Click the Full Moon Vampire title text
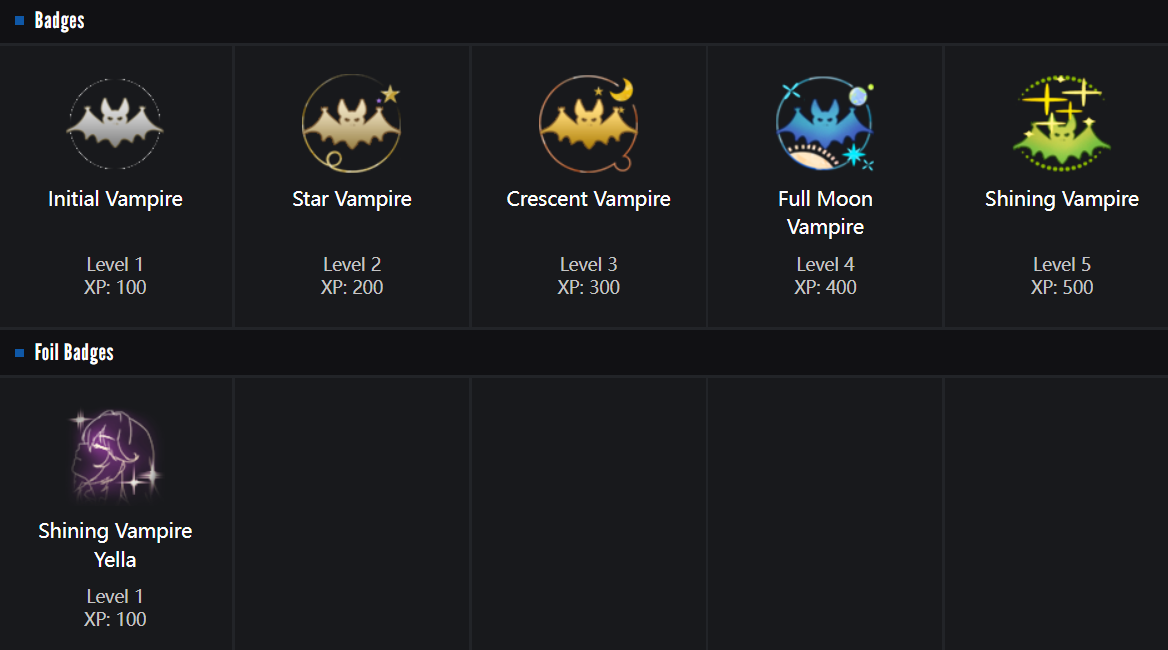 pos(825,213)
